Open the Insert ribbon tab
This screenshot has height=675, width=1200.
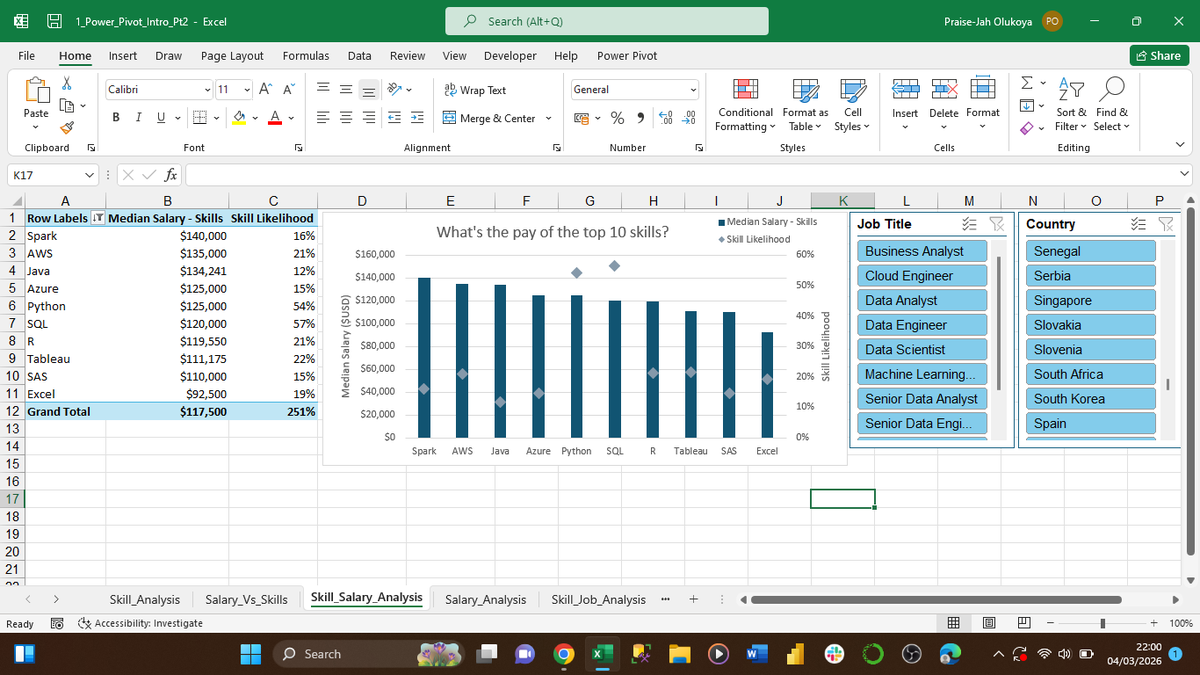tap(123, 56)
